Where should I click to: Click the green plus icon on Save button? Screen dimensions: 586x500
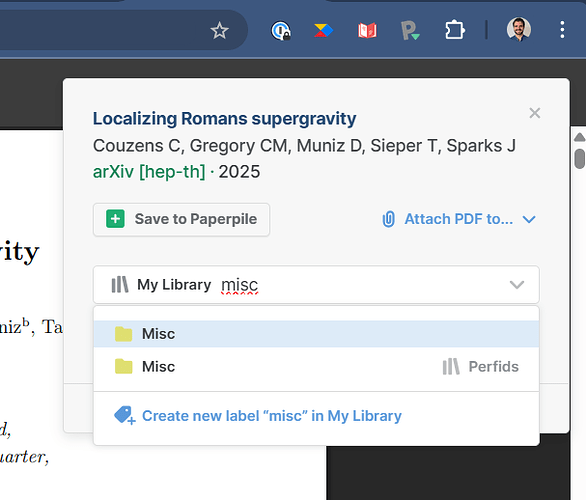(x=115, y=219)
